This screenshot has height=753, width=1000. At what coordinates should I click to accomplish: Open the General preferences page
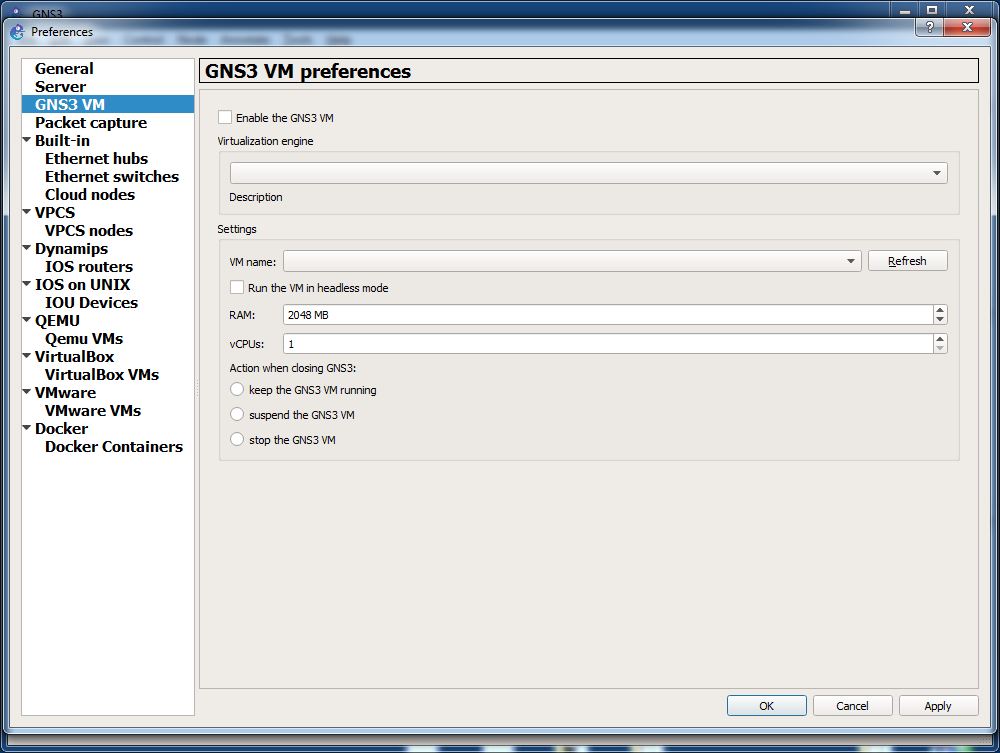pyautogui.click(x=64, y=68)
